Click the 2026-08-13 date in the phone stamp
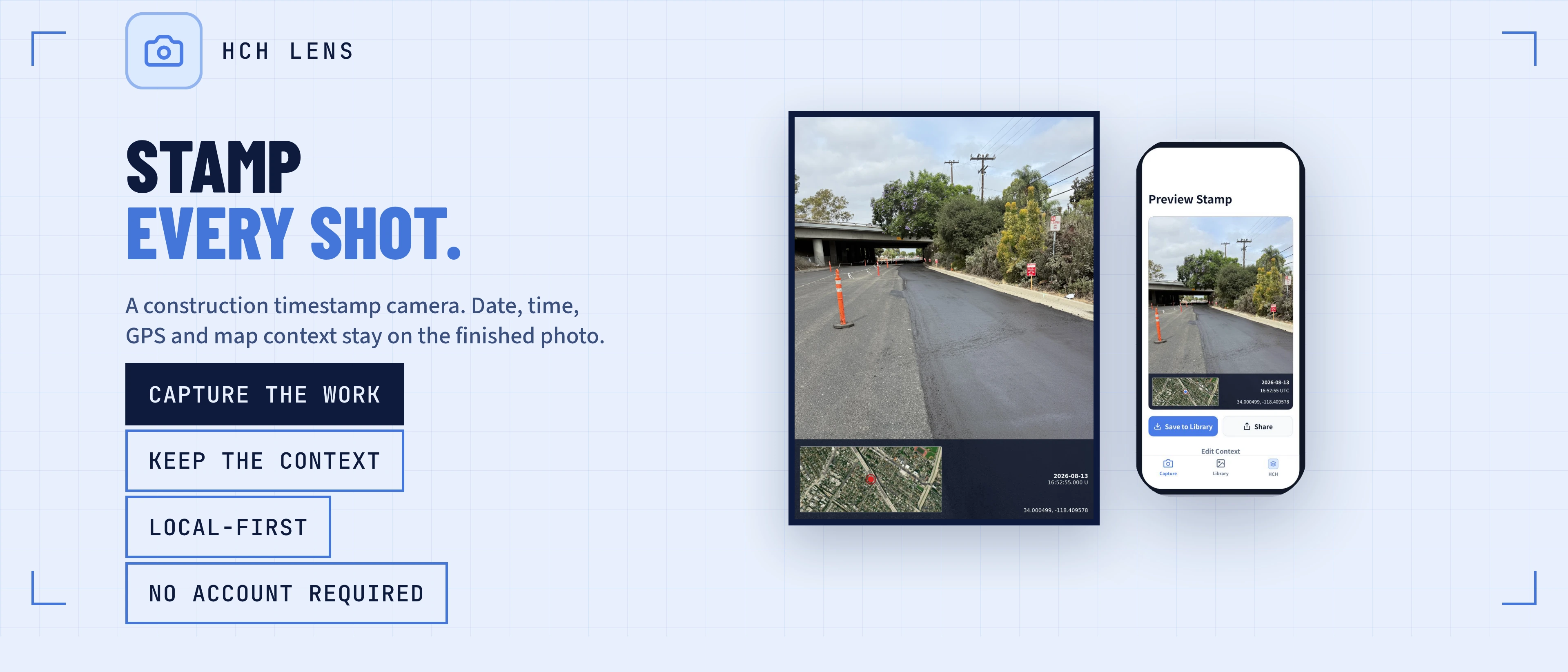This screenshot has height=672, width=1568. (1274, 383)
